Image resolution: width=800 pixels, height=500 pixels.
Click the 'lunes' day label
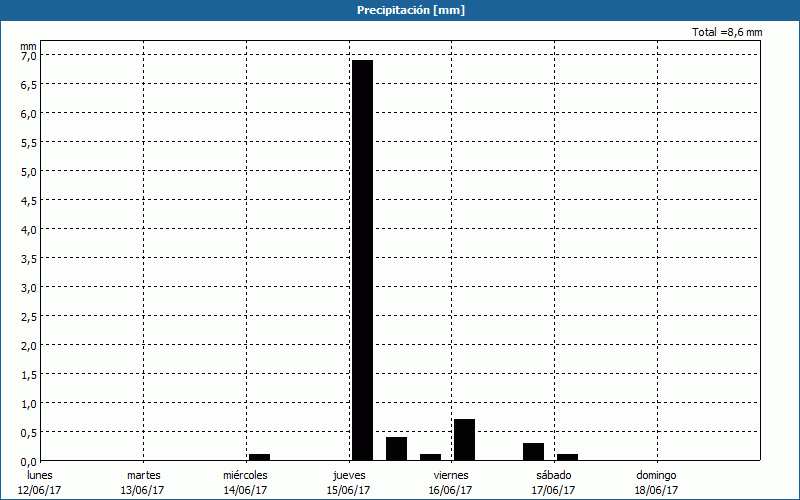(40, 475)
